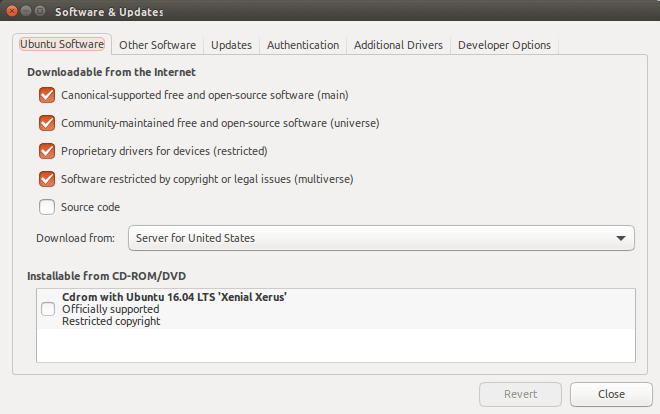This screenshot has width=660, height=414.
Task: Toggle Community-maintained universe checkbox
Action: (x=47, y=123)
